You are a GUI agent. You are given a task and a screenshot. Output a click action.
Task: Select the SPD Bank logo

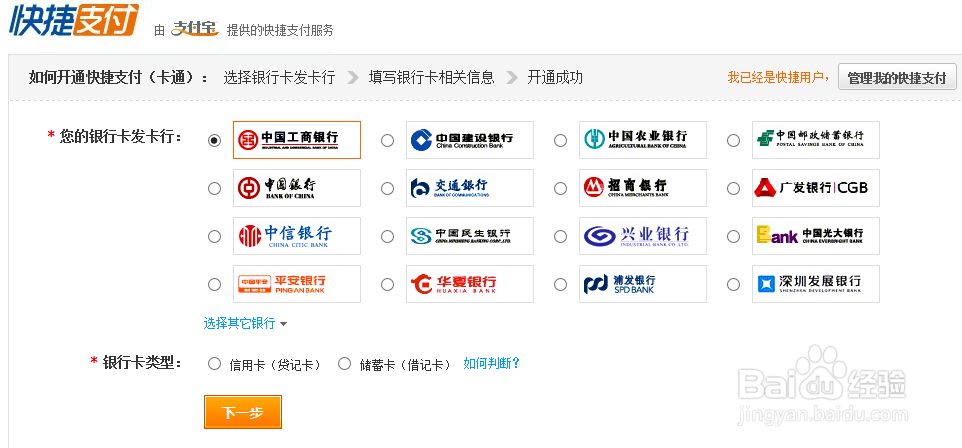643,284
